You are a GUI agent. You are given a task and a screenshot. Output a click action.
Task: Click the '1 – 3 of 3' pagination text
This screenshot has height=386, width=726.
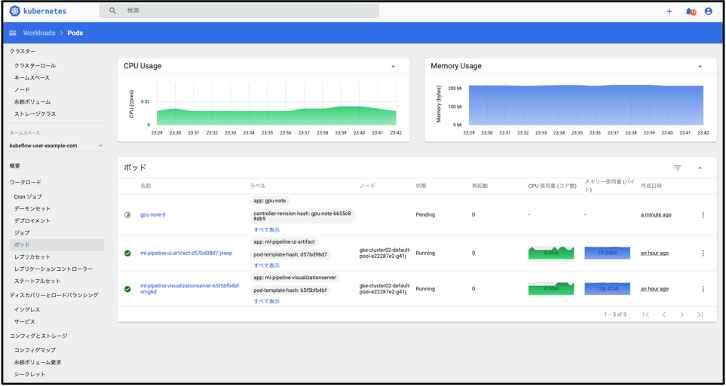click(x=615, y=314)
